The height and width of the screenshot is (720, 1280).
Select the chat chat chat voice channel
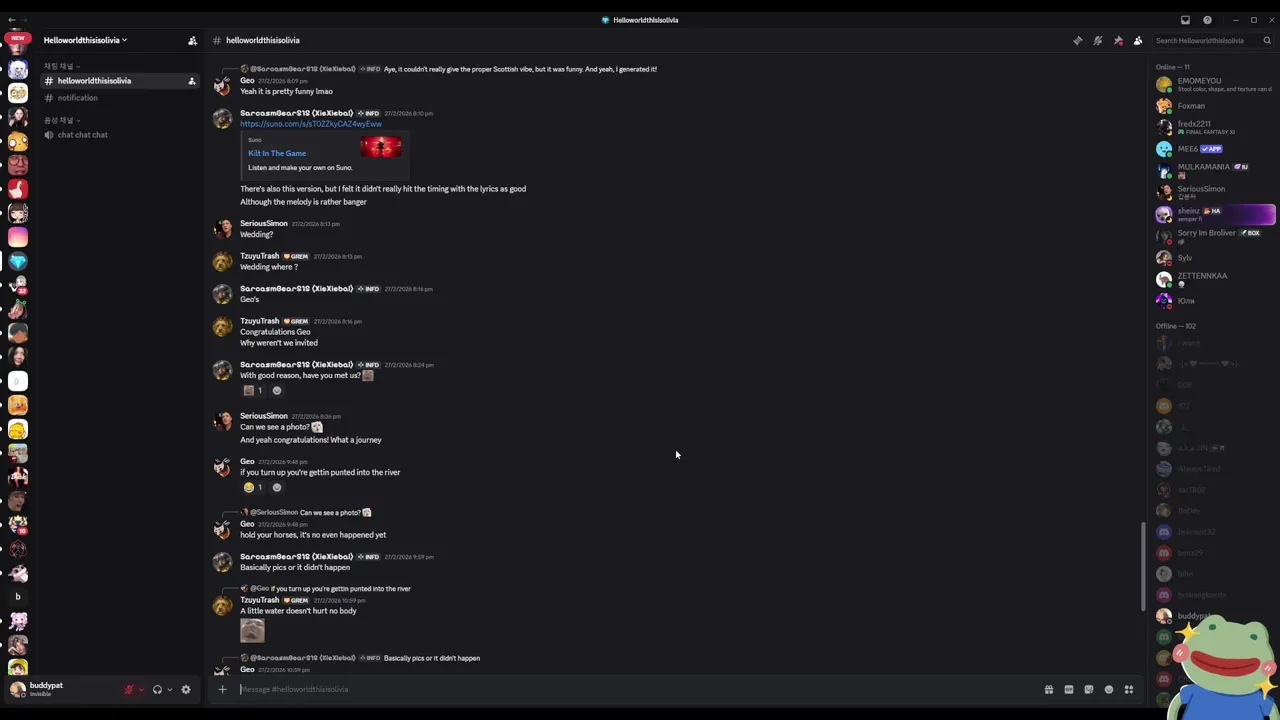pyautogui.click(x=82, y=135)
